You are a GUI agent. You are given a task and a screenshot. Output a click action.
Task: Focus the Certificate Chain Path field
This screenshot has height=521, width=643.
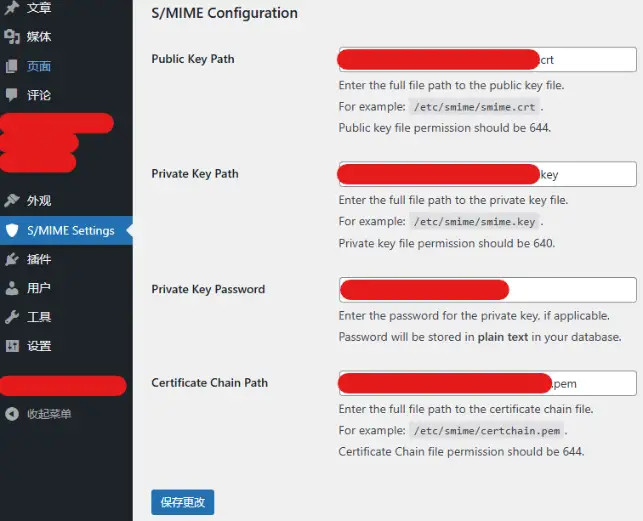[488, 383]
